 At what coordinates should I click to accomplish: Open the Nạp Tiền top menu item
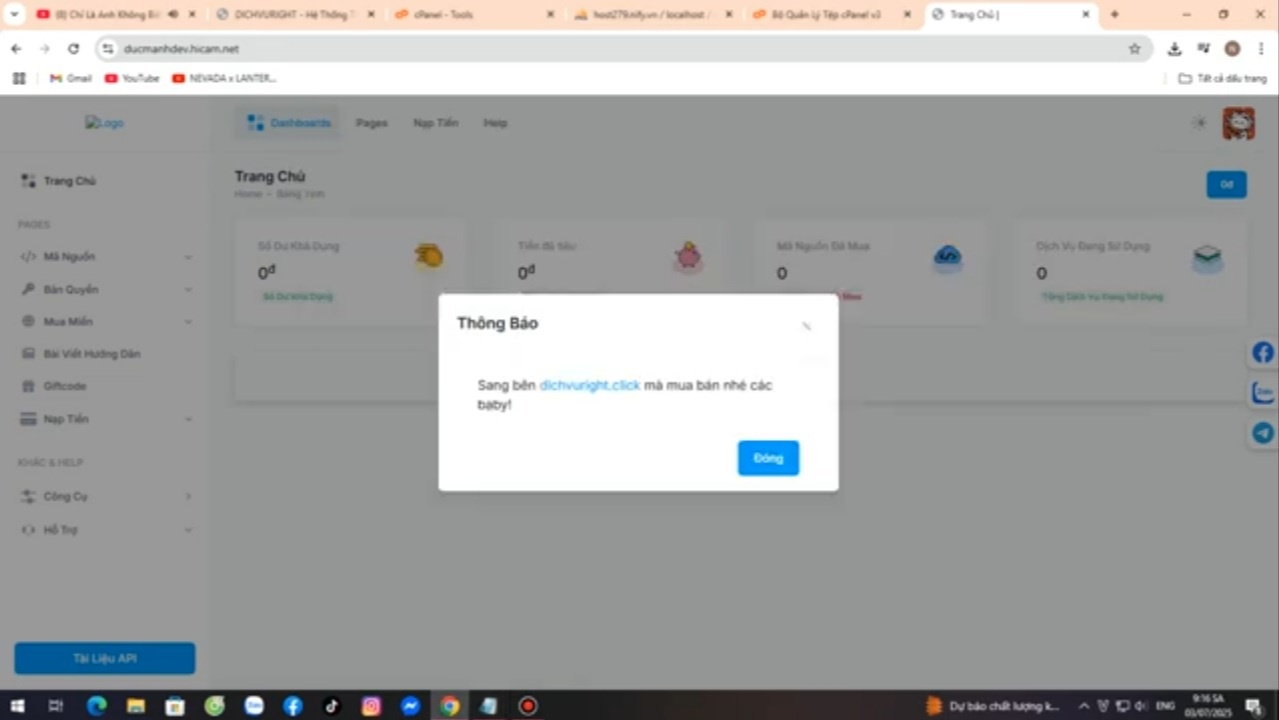435,123
